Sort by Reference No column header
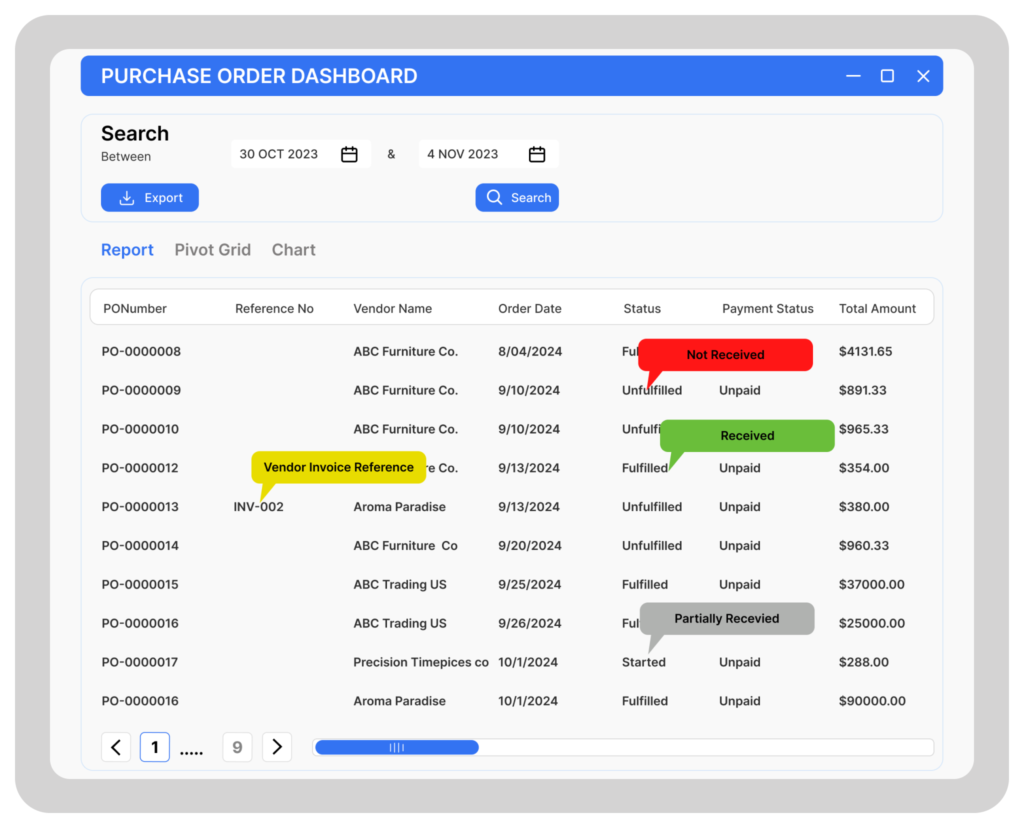Screen dimensions: 1024x828 (x=274, y=308)
